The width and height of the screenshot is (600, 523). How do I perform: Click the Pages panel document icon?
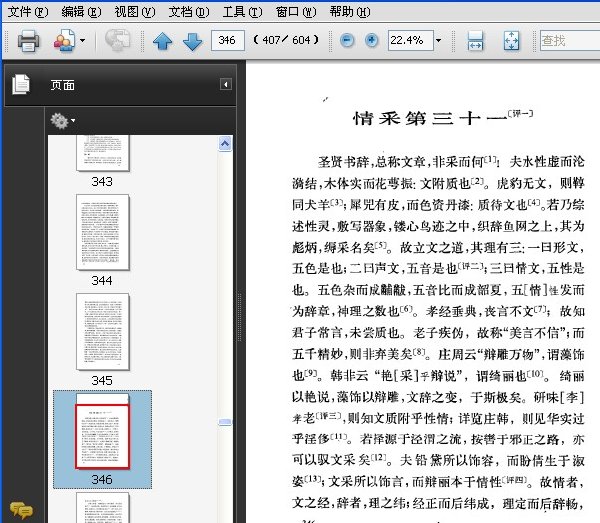(x=21, y=85)
